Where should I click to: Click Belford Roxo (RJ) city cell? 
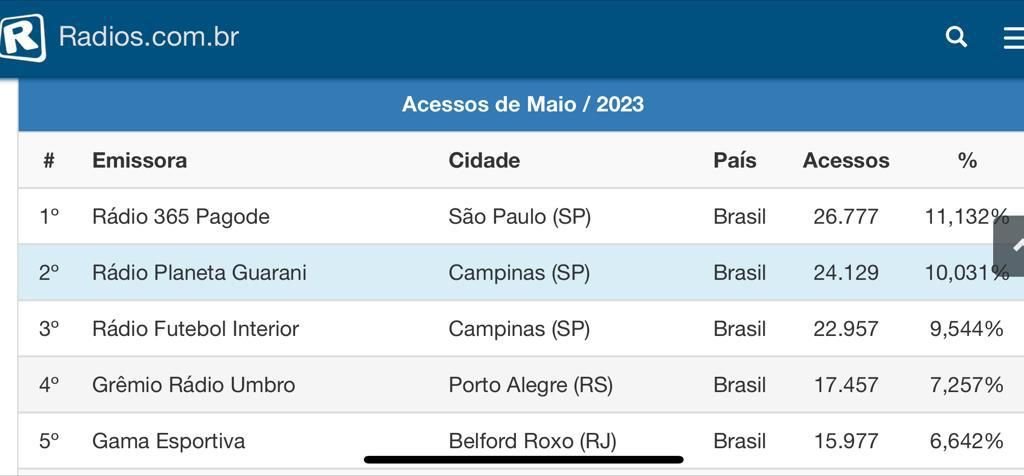pyautogui.click(x=532, y=441)
